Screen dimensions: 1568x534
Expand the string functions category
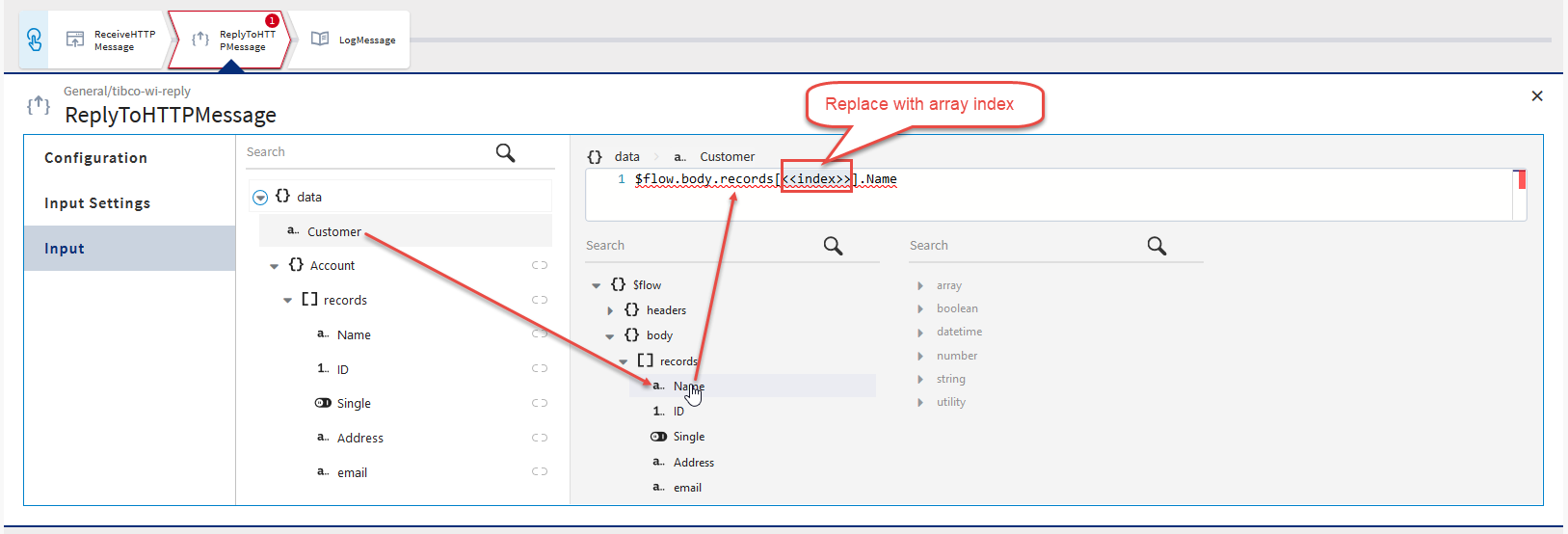tap(920, 380)
